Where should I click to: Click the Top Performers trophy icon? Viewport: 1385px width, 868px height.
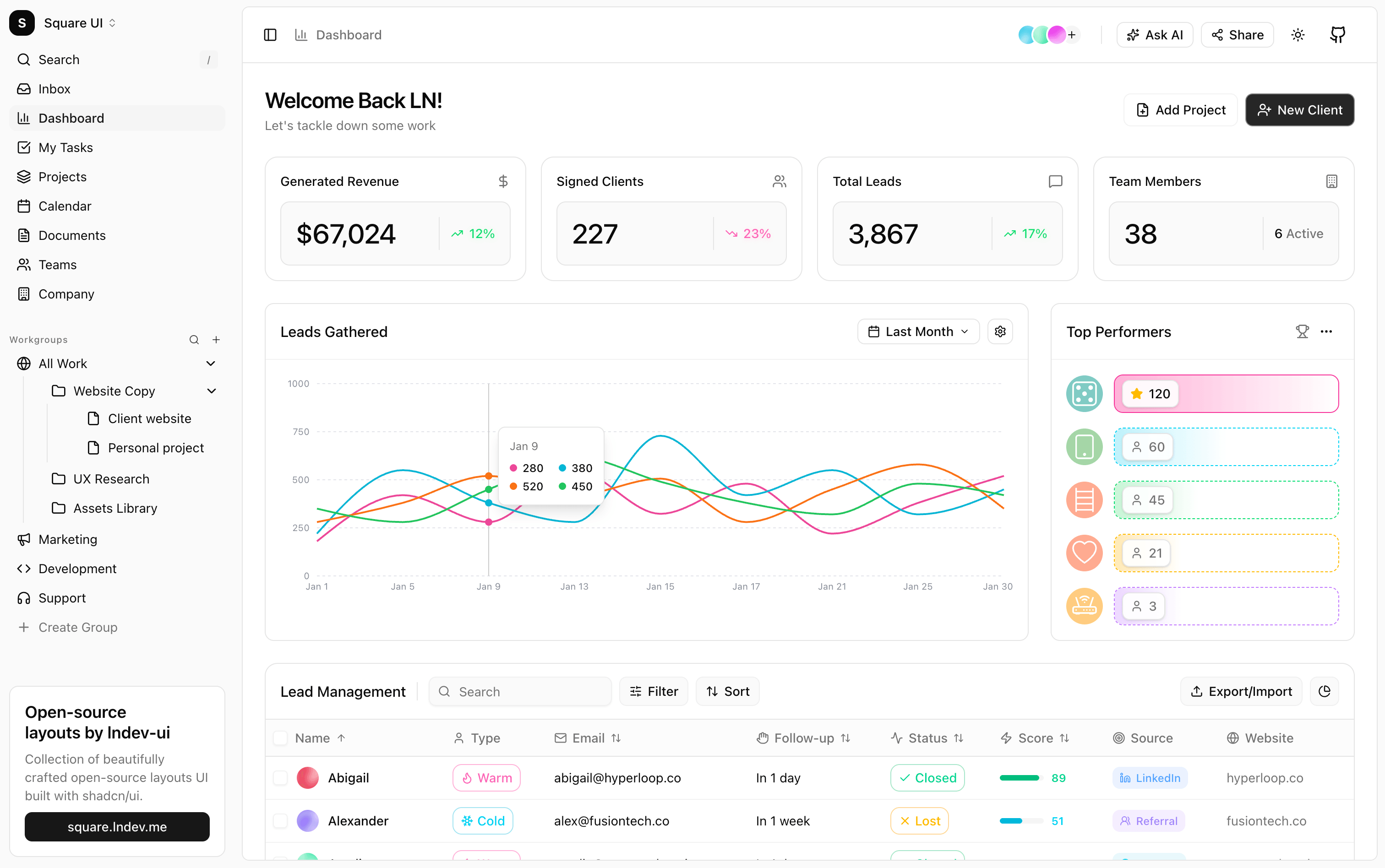tap(1302, 332)
